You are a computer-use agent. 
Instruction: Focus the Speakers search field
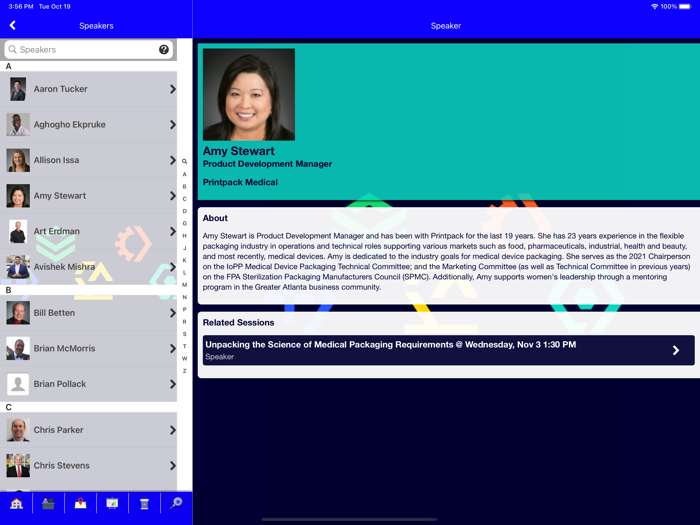[88, 50]
